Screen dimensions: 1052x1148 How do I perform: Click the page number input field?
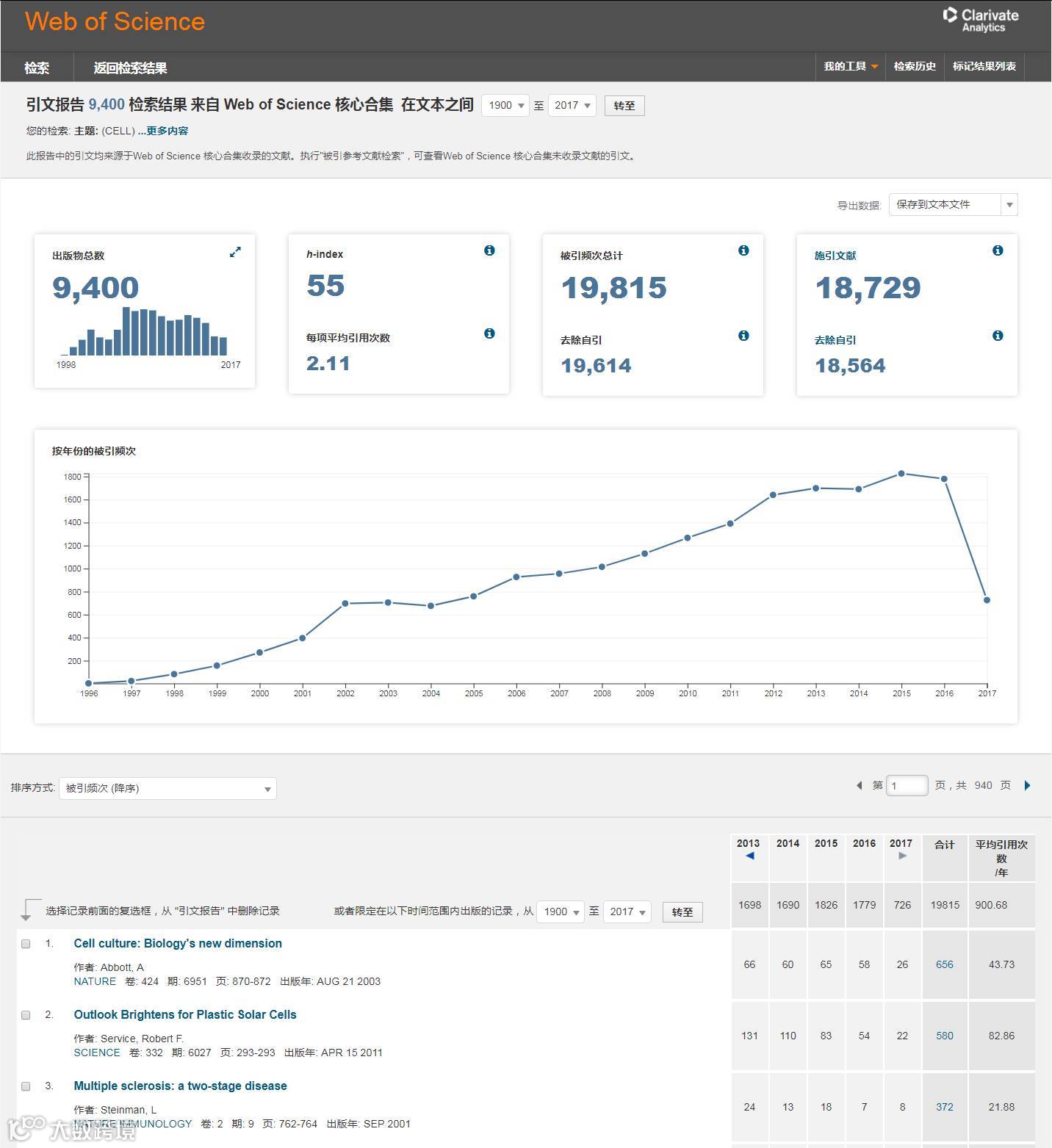pyautogui.click(x=907, y=786)
